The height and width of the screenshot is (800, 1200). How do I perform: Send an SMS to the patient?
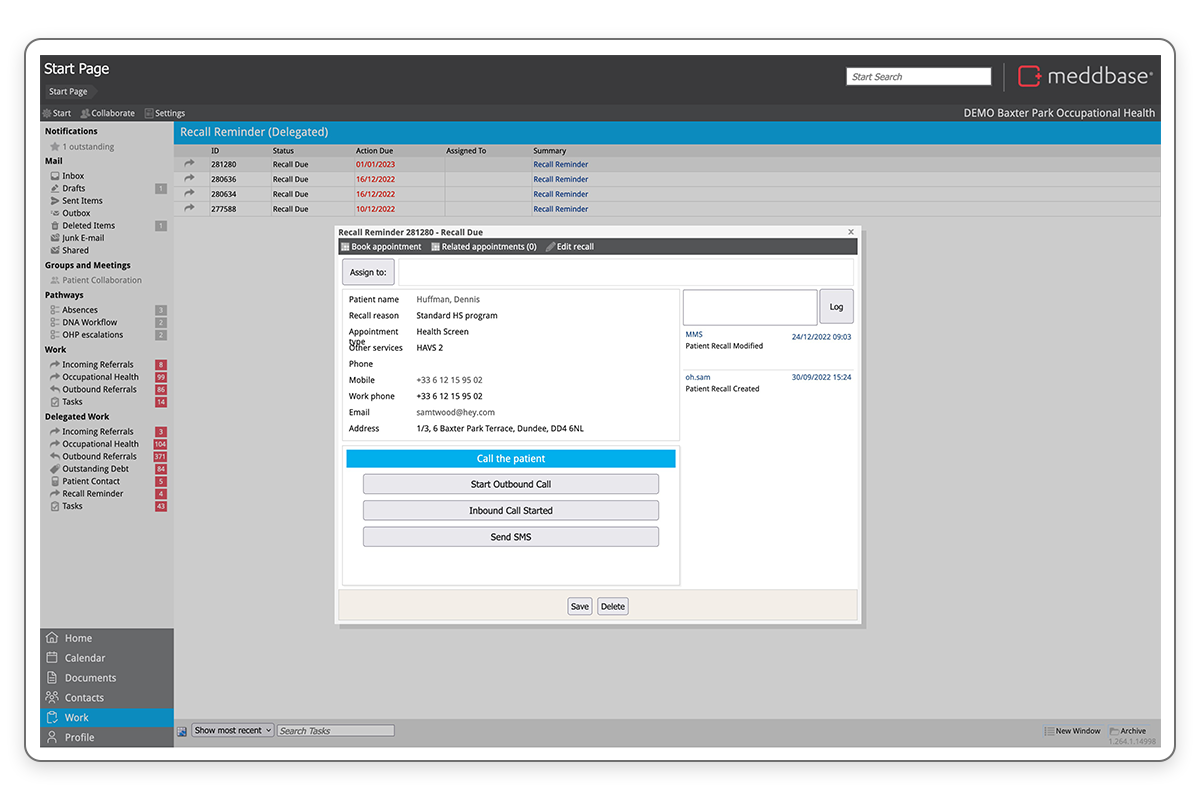[x=510, y=536]
